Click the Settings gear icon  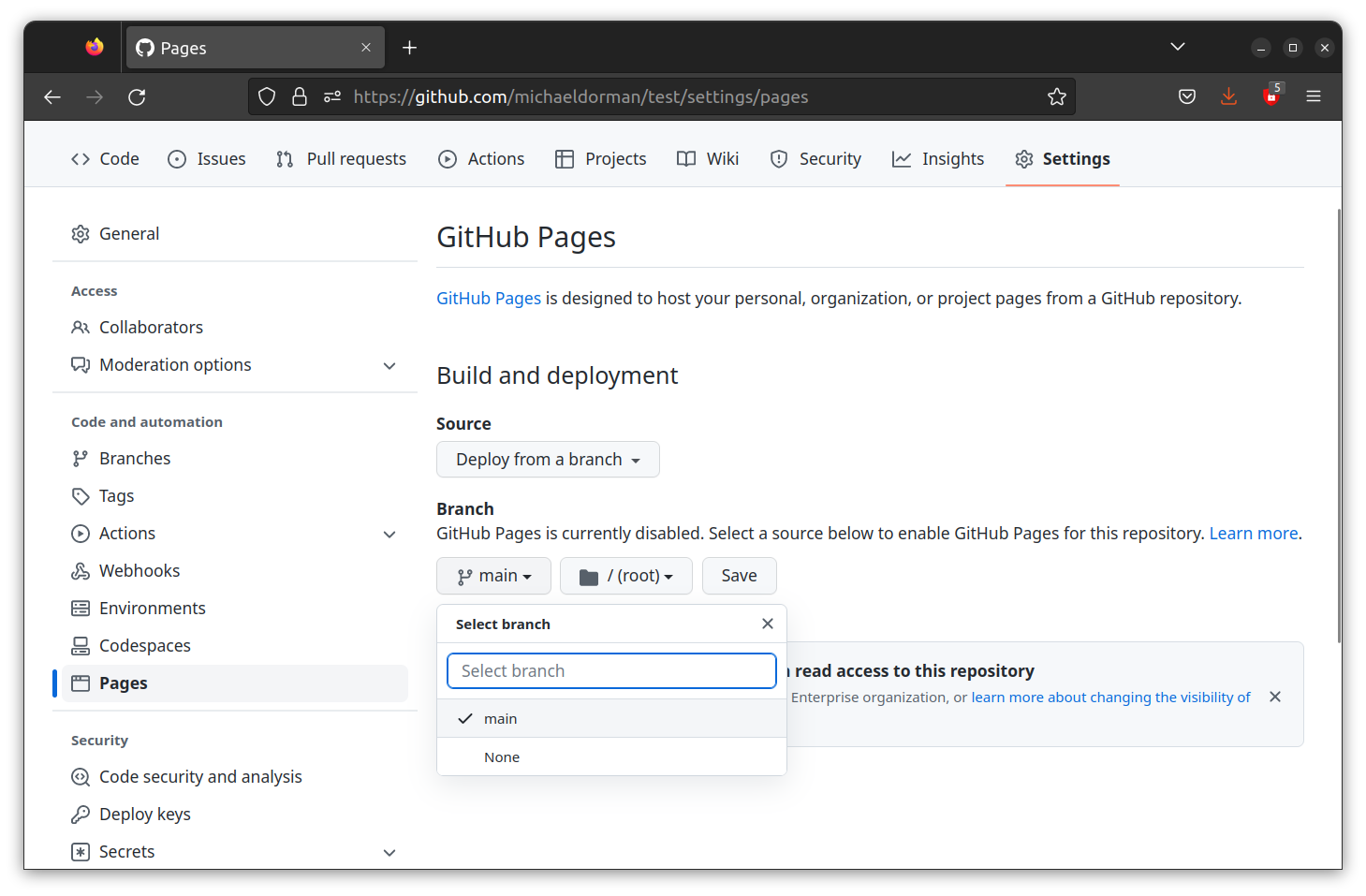coord(1024,159)
